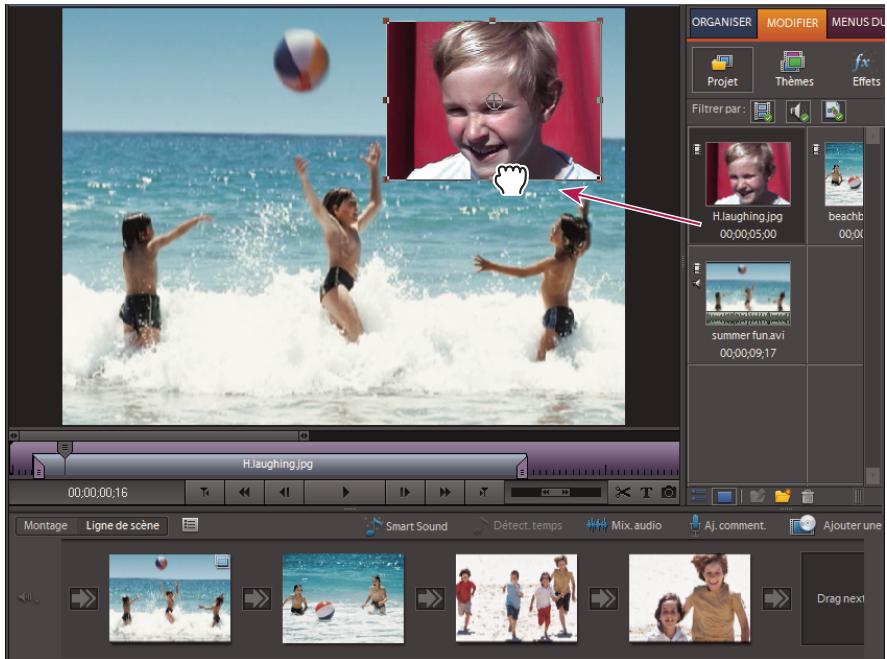The image size is (887, 659).
Task: Select the second sceneline clip with beach ball
Action: click(x=343, y=598)
